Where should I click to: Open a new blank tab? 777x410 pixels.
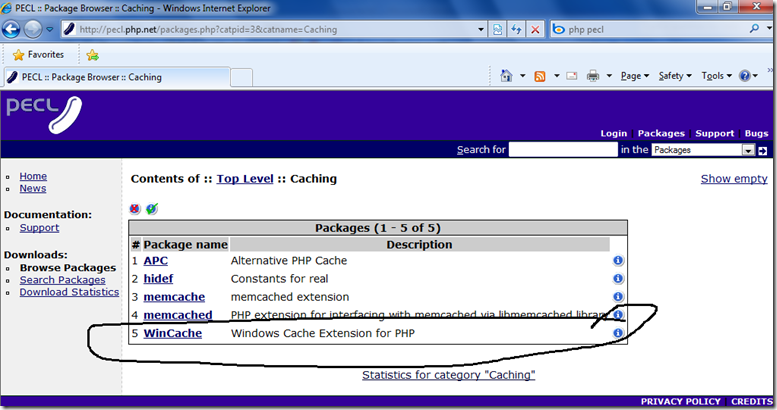(241, 78)
